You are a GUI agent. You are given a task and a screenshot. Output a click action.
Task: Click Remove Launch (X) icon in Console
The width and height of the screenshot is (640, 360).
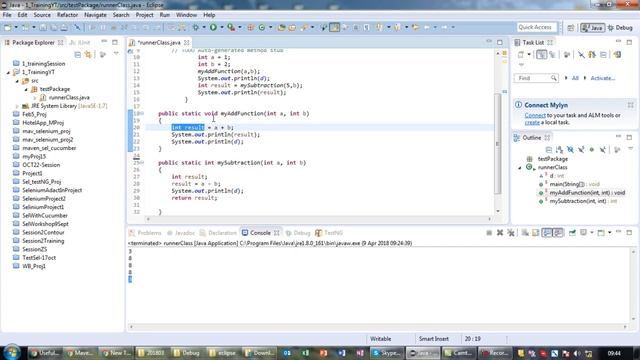(x=500, y=233)
